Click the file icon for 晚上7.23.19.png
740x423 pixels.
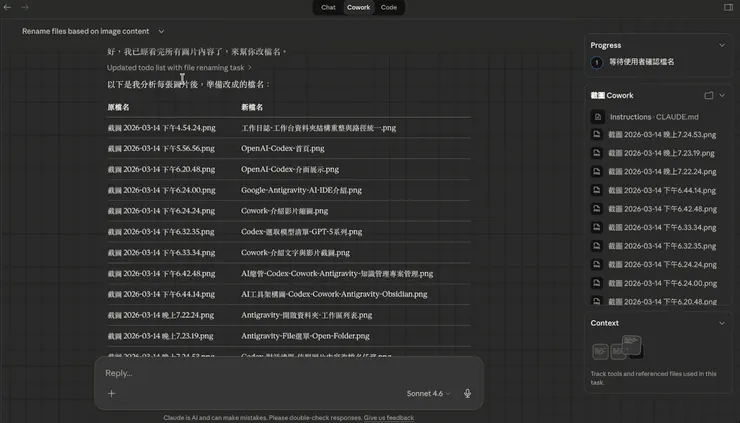(597, 153)
